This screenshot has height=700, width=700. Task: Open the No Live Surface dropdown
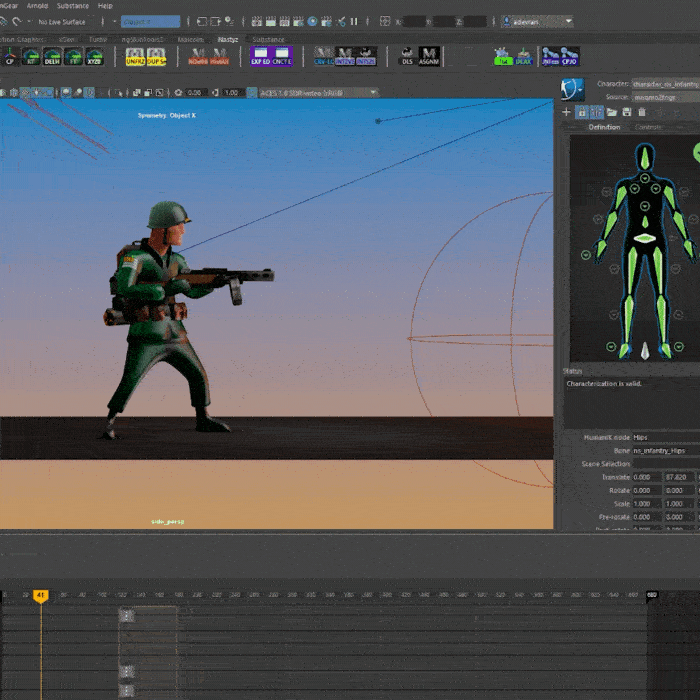coord(62,21)
